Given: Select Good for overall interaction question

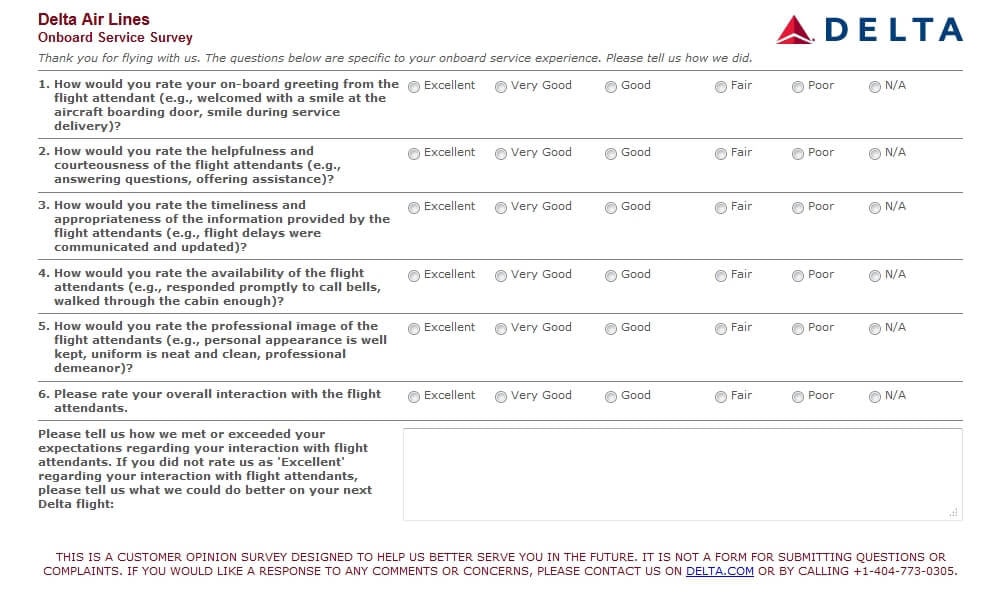Looking at the screenshot, I should pyautogui.click(x=611, y=397).
